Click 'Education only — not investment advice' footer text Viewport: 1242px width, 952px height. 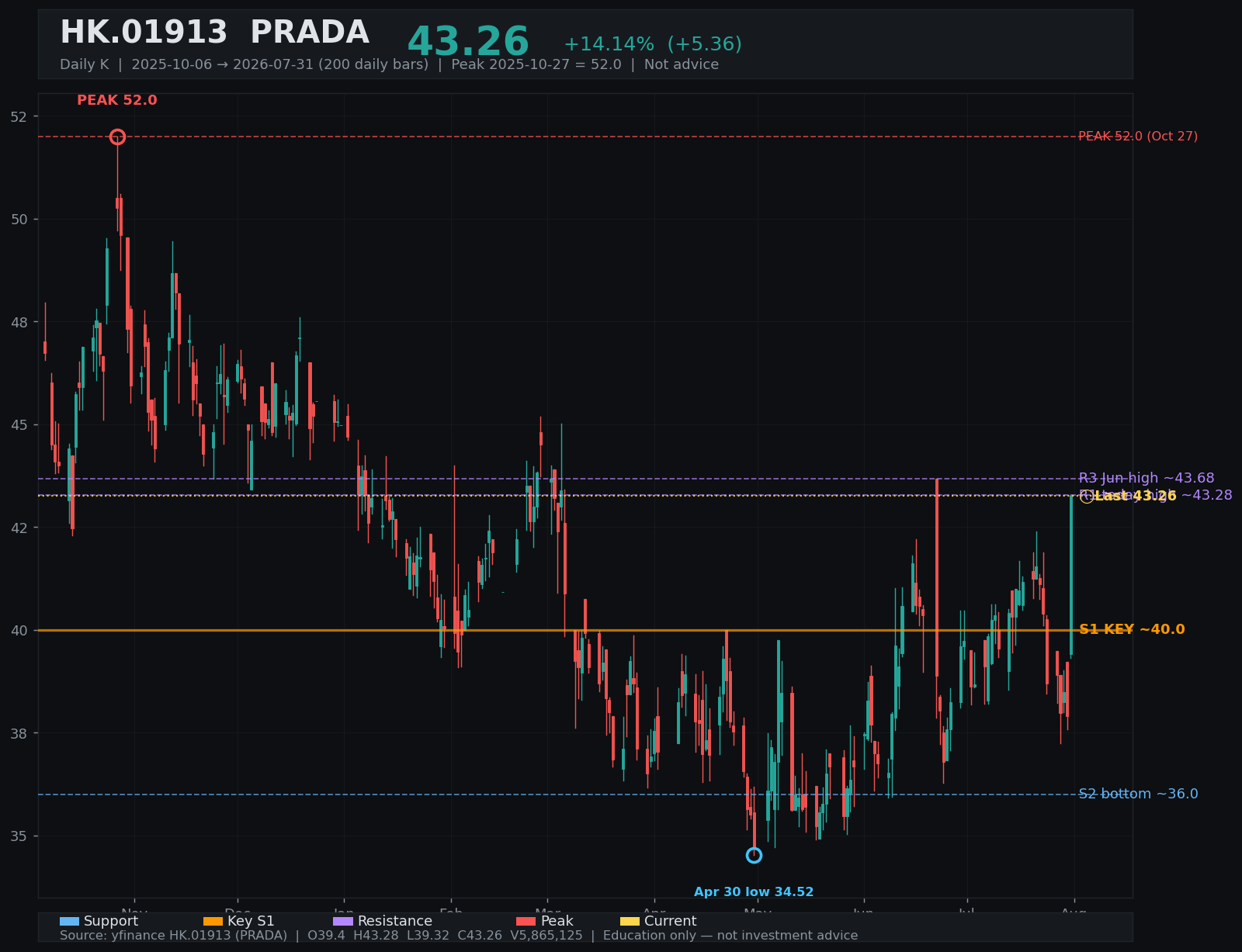pos(730,936)
